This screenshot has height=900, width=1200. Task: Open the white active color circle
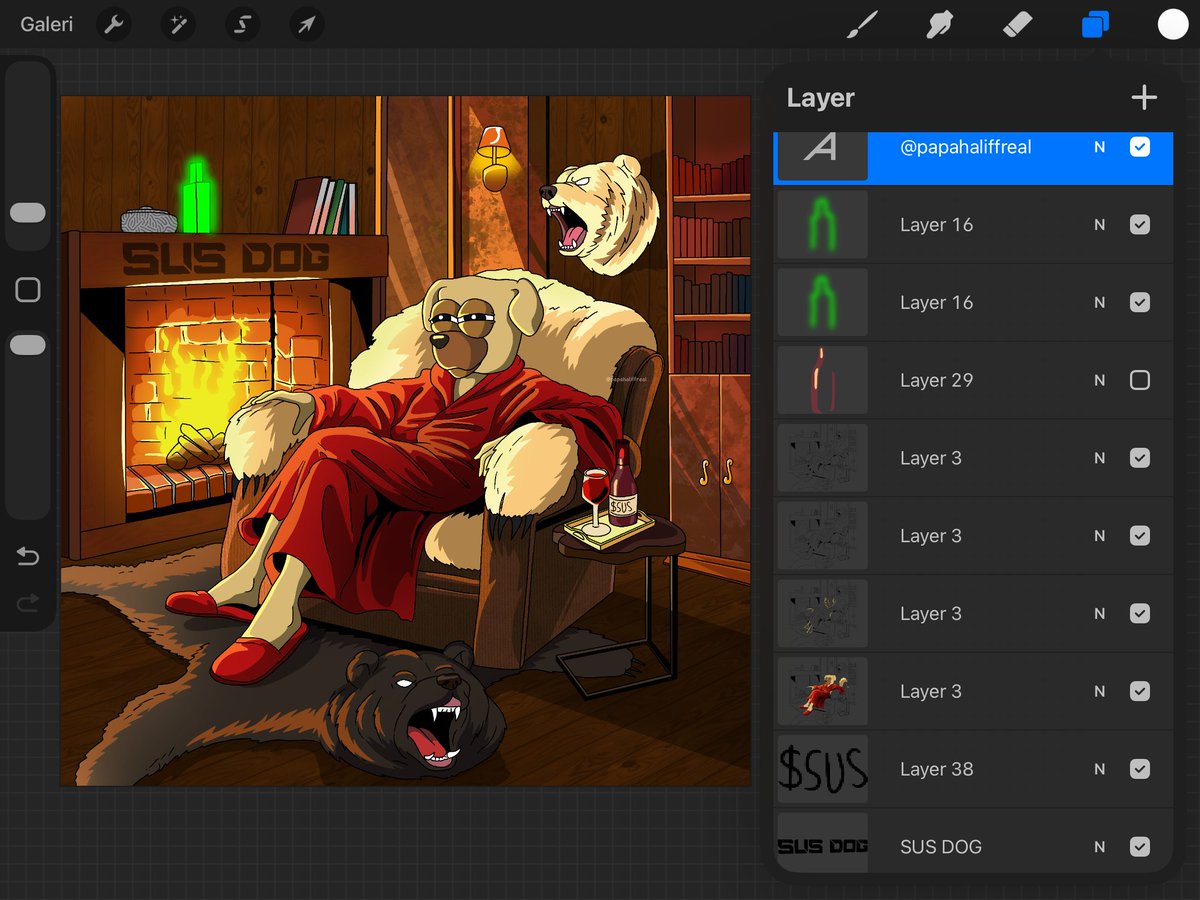(x=1173, y=25)
